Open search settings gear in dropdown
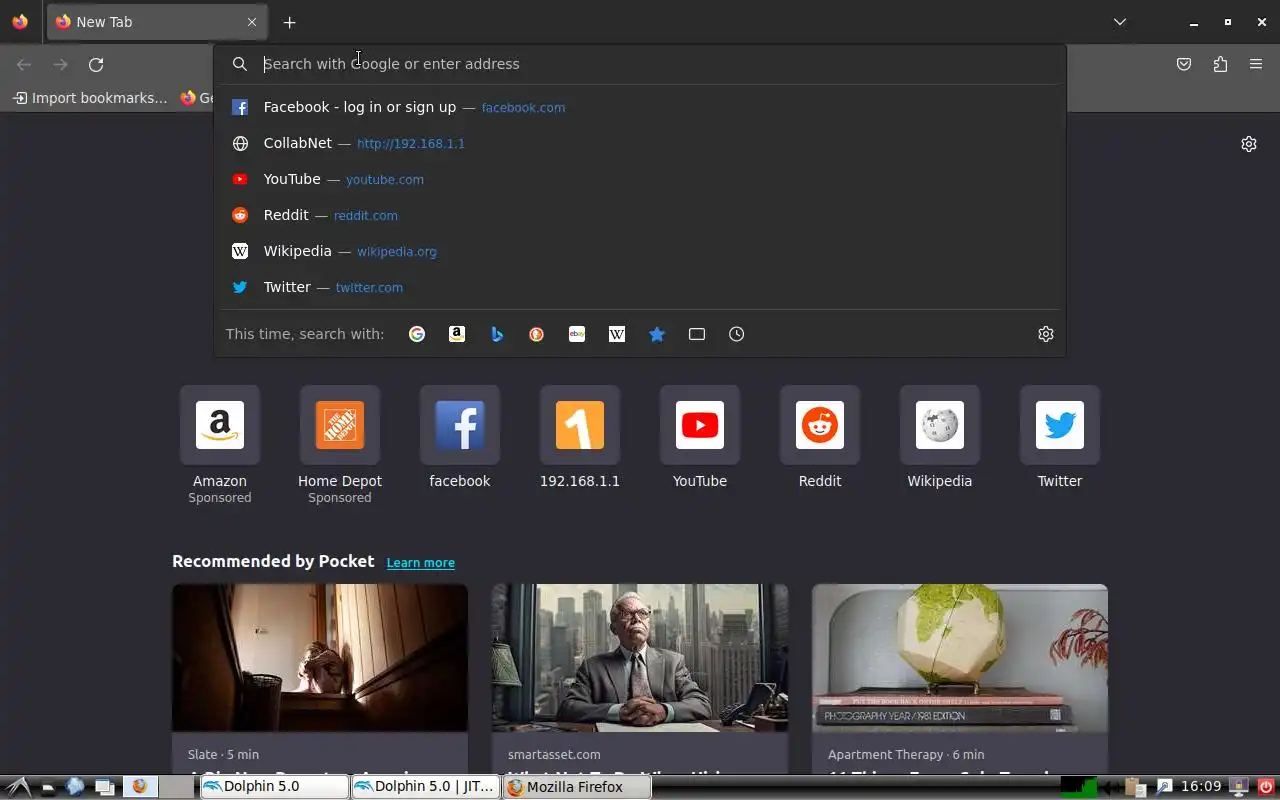 [x=1046, y=334]
